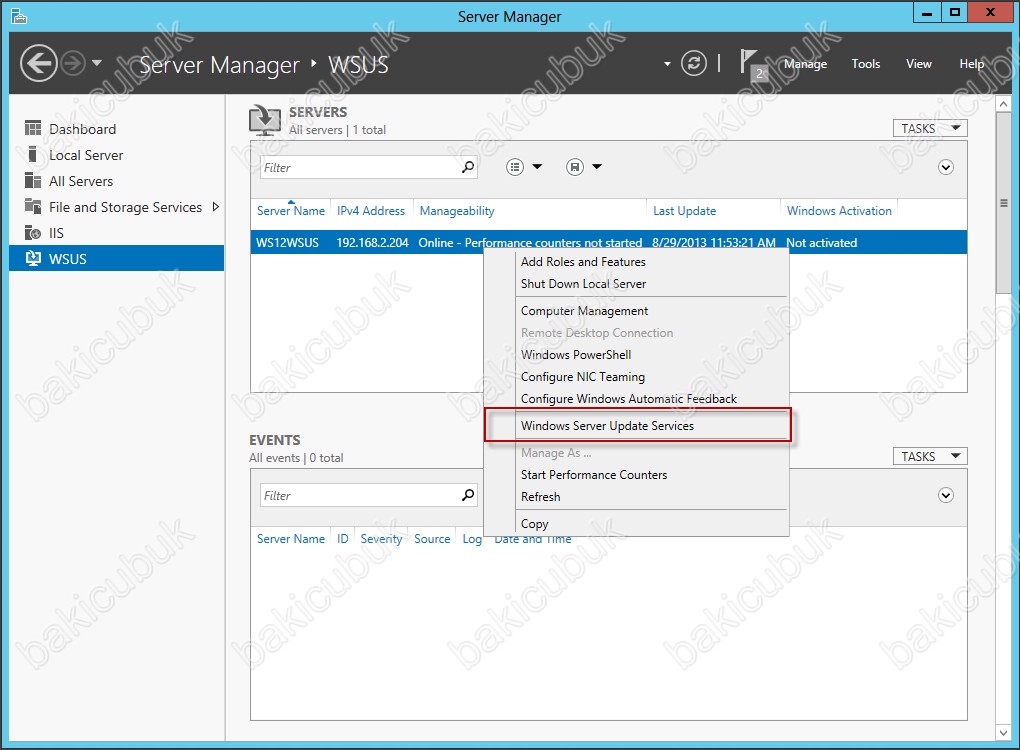The image size is (1020, 750).
Task: Click the Servers saved queries disk icon
Action: click(x=574, y=167)
